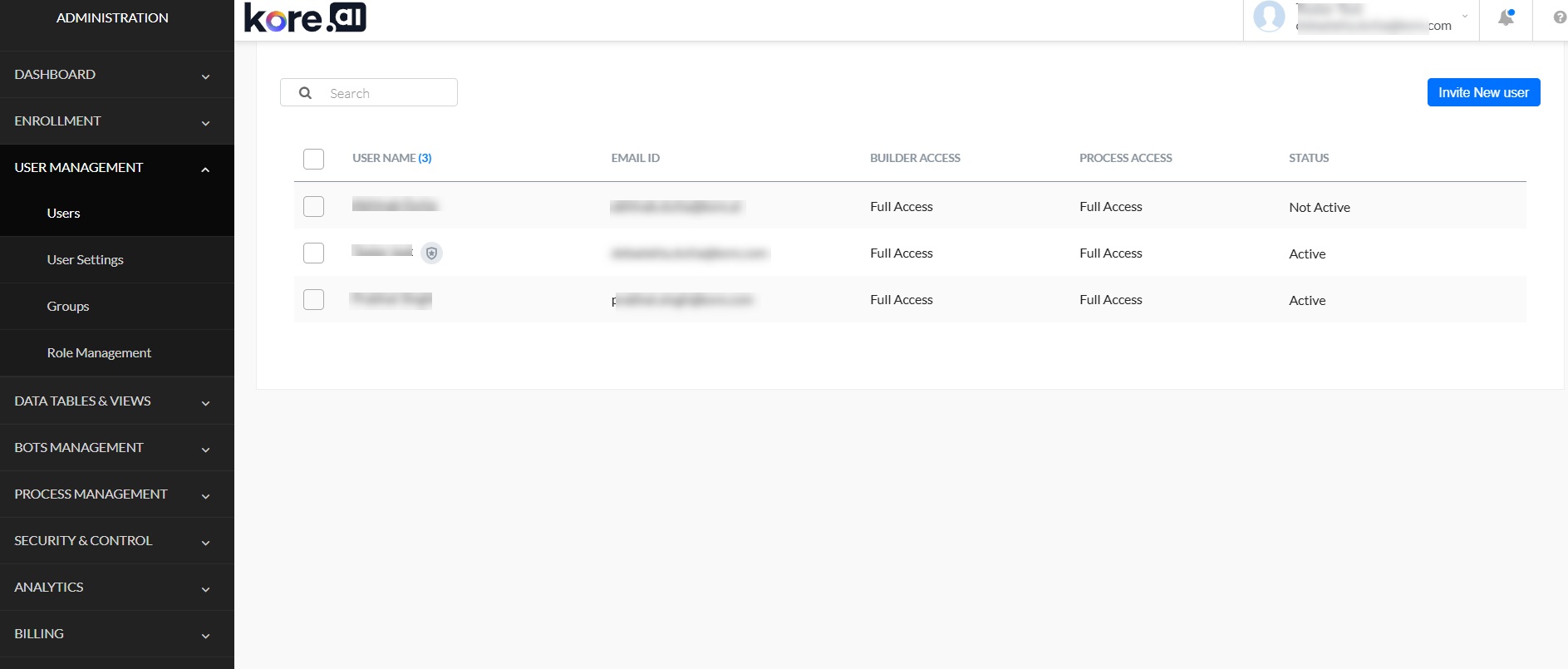1568x669 pixels.
Task: Click into the Search input field
Action: 386,93
